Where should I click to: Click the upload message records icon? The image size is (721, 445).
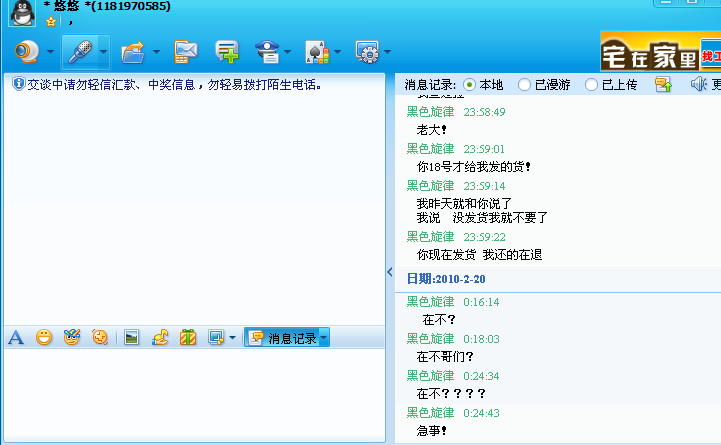point(664,85)
